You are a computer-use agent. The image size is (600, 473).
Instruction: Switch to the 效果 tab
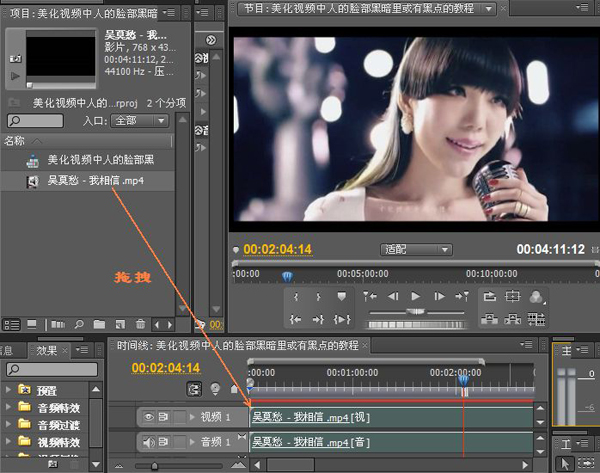[47, 350]
